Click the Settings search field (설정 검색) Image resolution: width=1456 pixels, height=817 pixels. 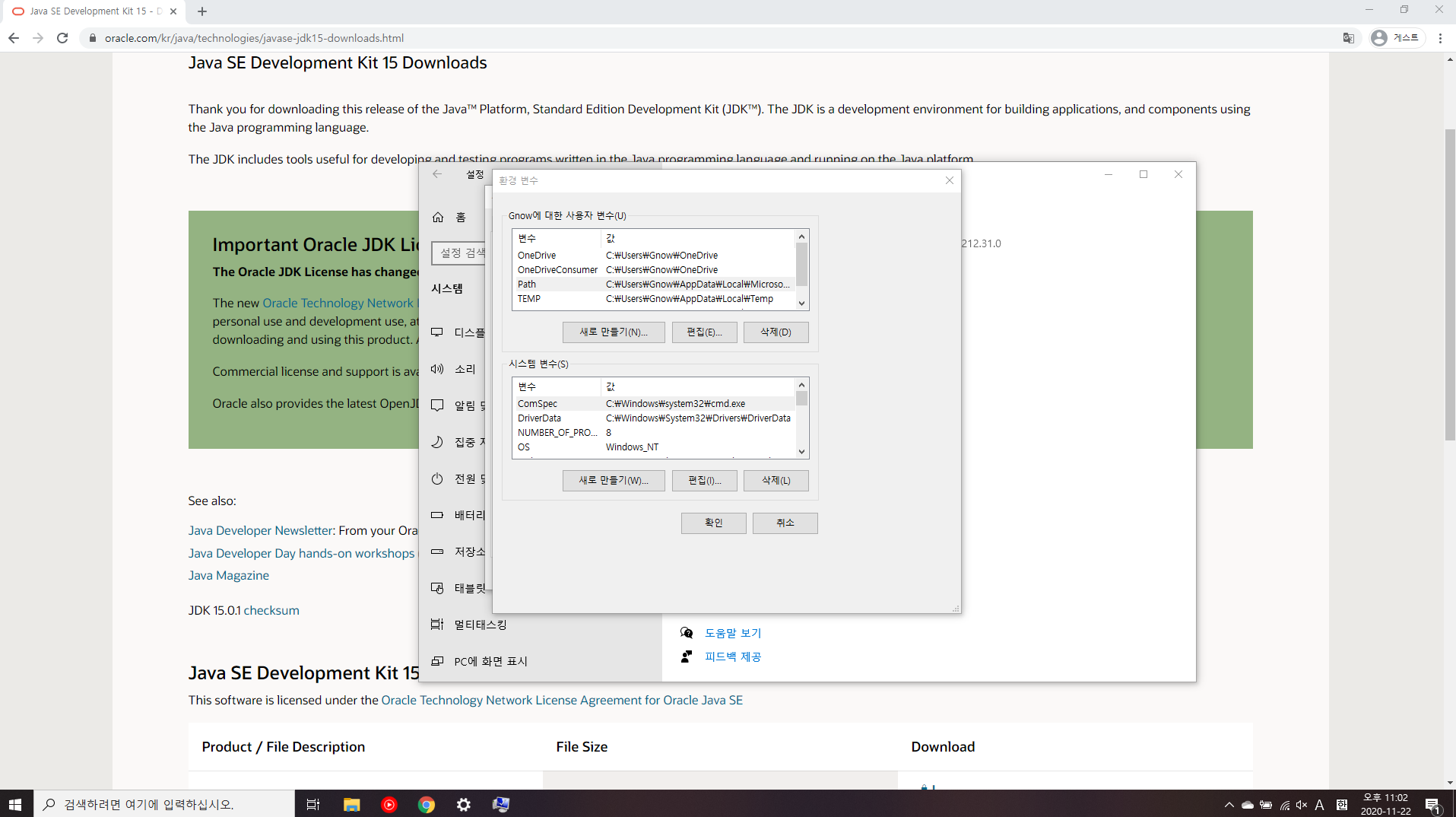458,253
